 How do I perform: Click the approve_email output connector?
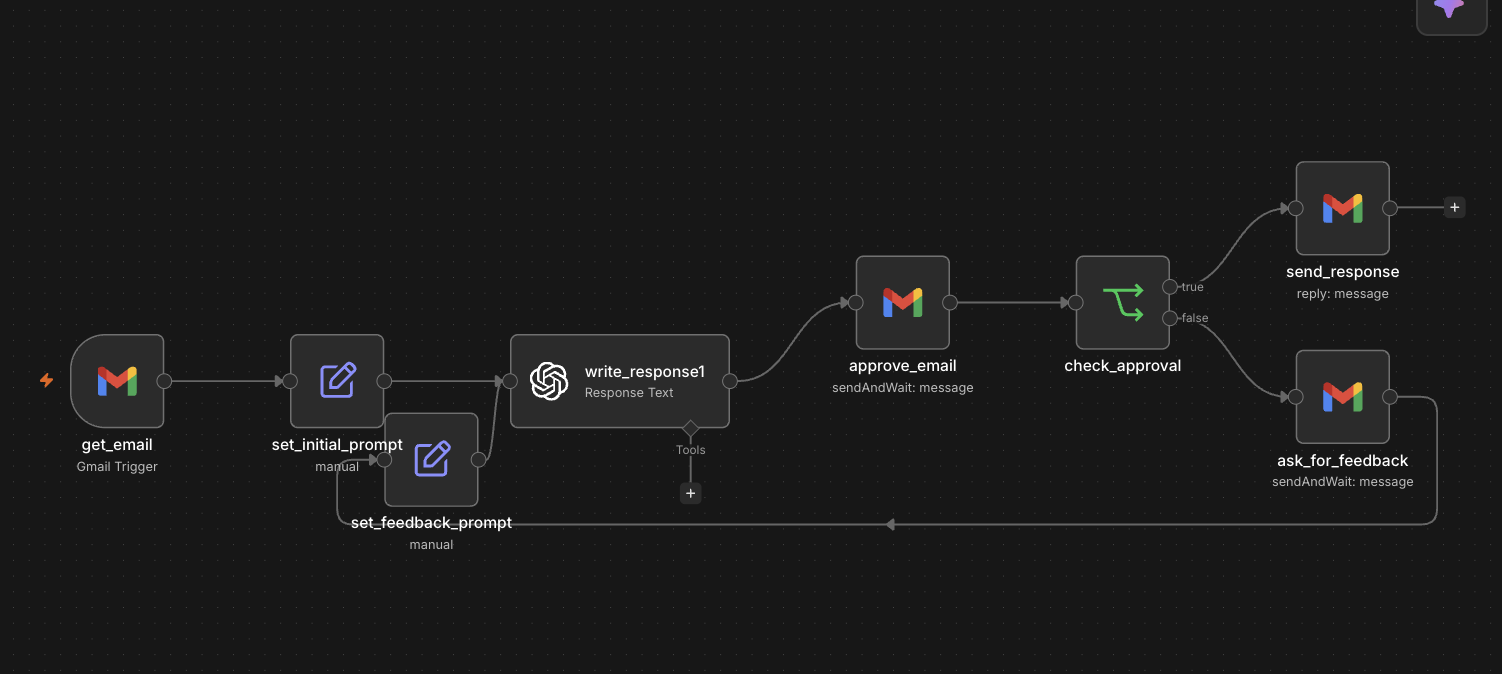[950, 302]
